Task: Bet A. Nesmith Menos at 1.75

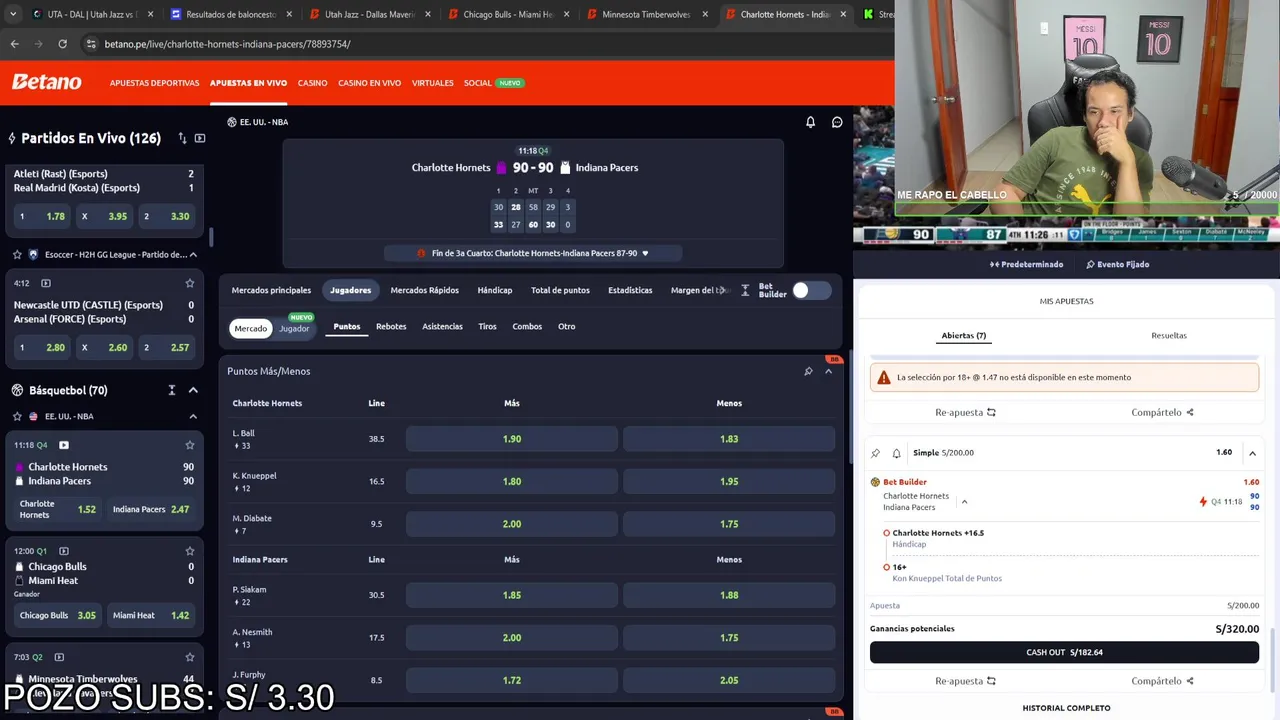Action: pyautogui.click(x=729, y=637)
